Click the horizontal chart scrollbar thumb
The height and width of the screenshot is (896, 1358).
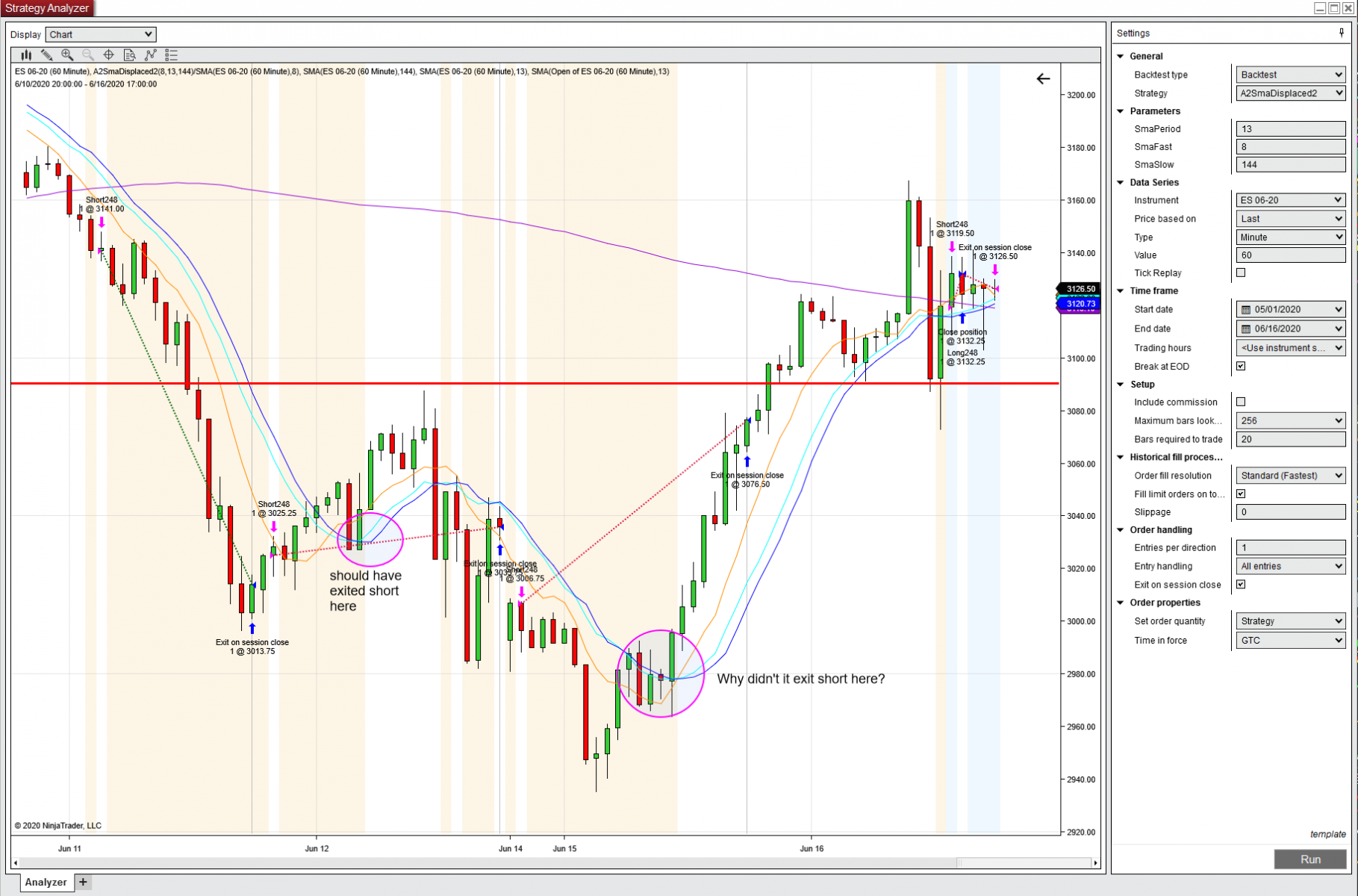pyautogui.click(x=1024, y=862)
